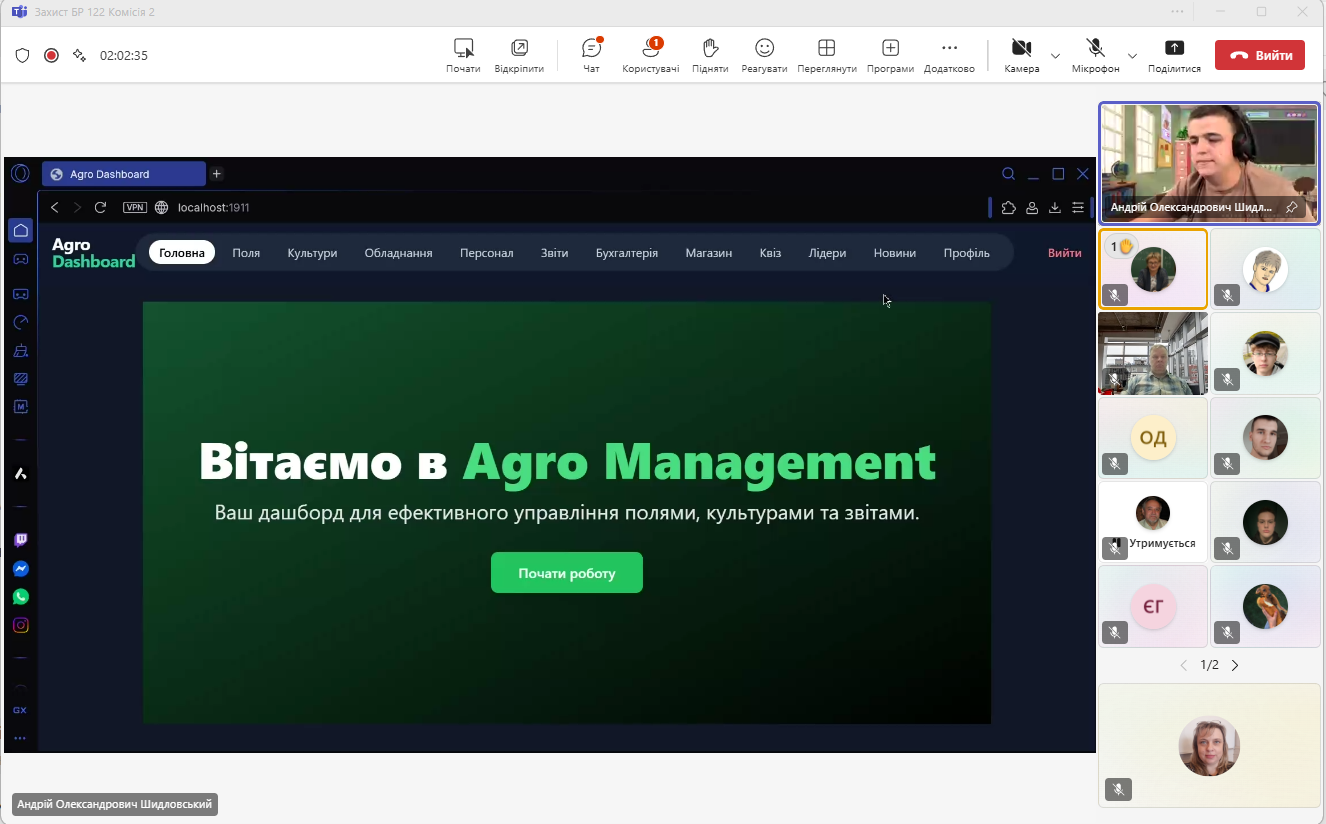Screen dimensions: 1326x824
Task: Open Messenger from the browser sidebar
Action: point(20,568)
